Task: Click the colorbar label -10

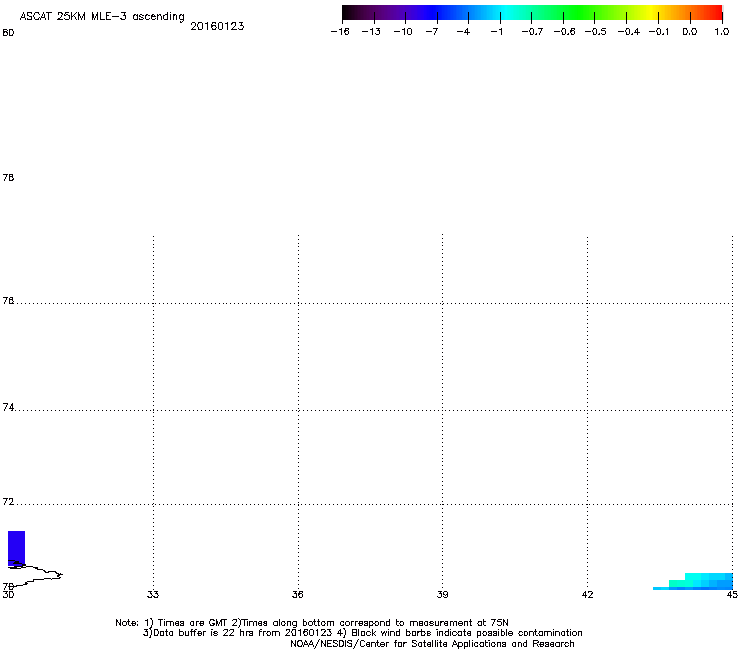Action: [403, 32]
